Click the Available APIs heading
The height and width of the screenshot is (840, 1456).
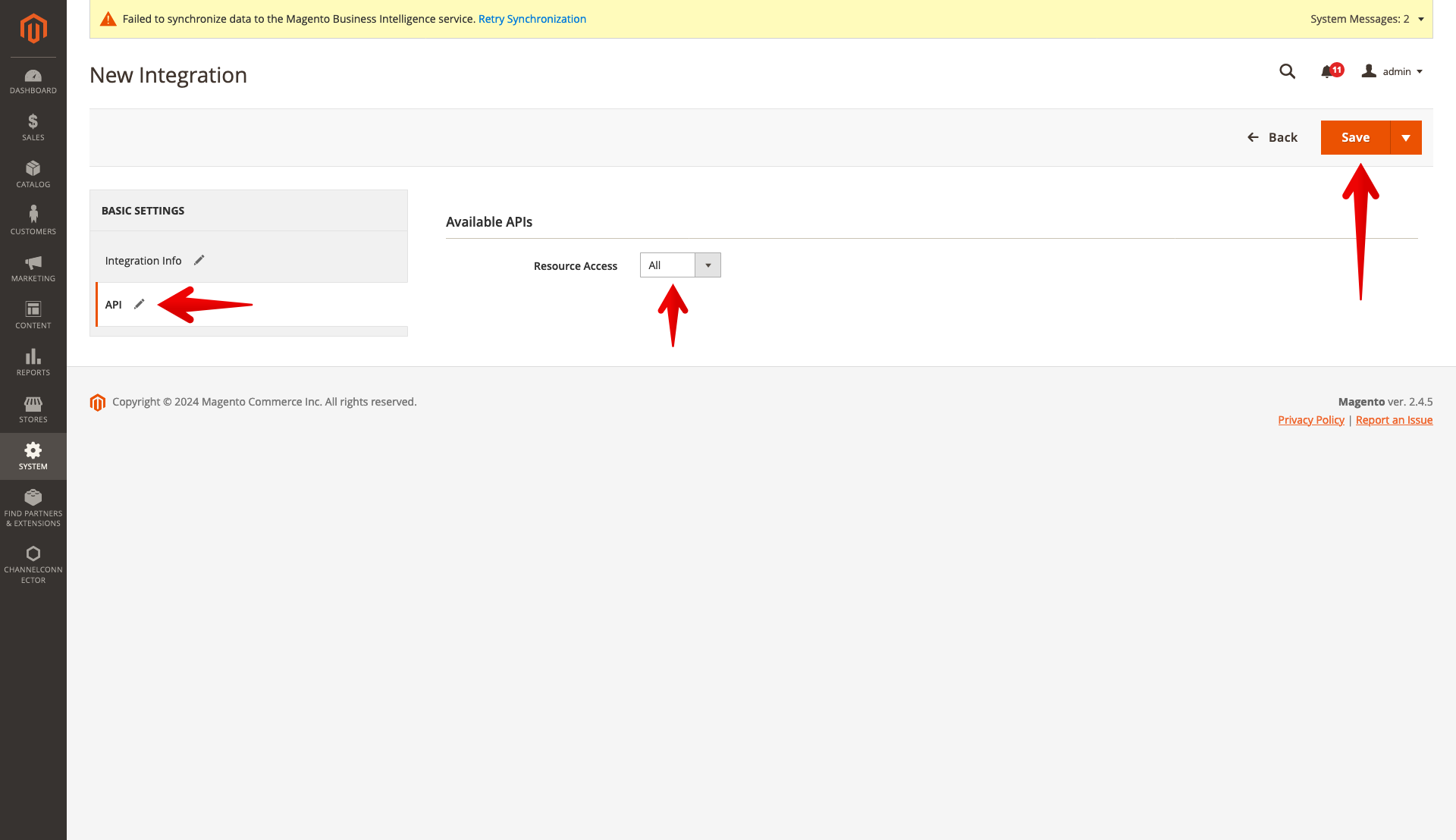489,222
